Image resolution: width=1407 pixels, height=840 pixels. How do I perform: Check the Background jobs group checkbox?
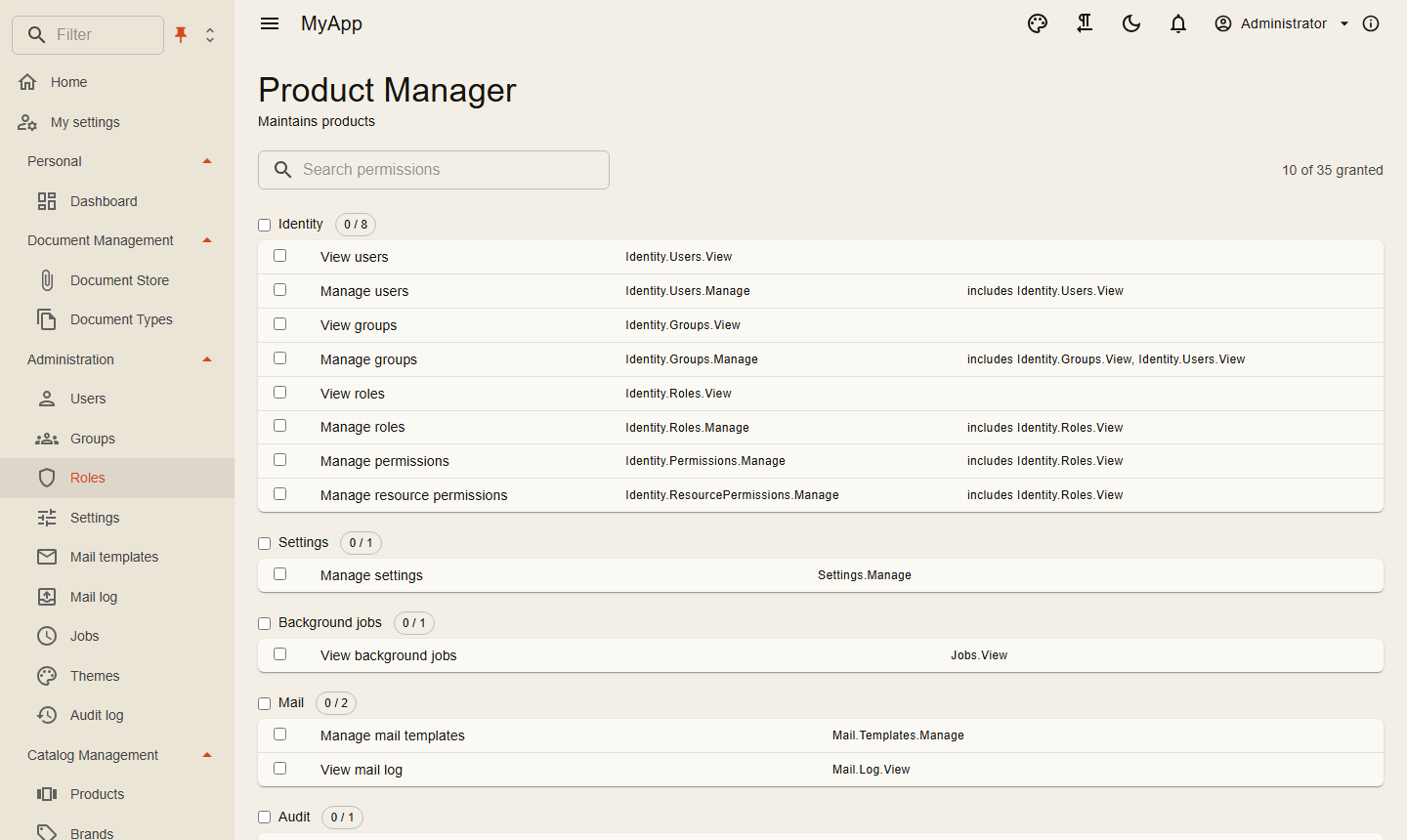pyautogui.click(x=264, y=623)
